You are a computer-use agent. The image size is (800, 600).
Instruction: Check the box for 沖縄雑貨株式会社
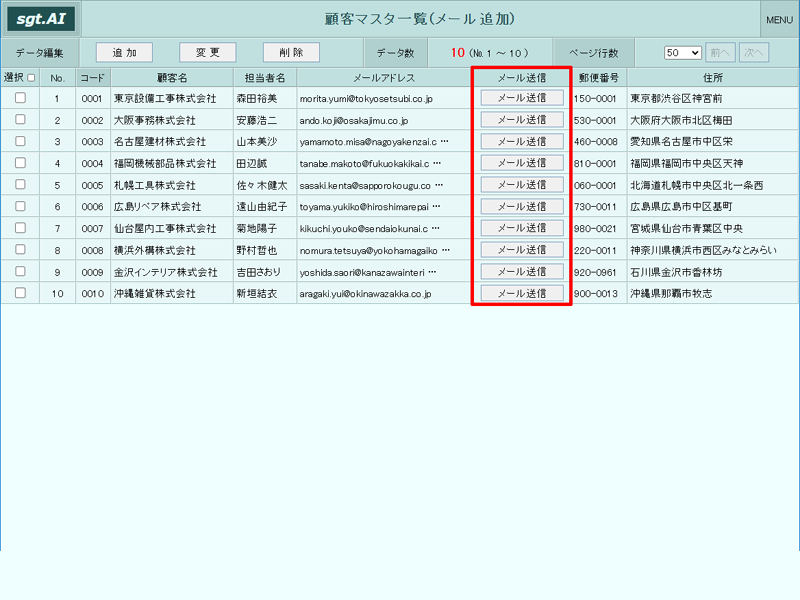[20, 293]
